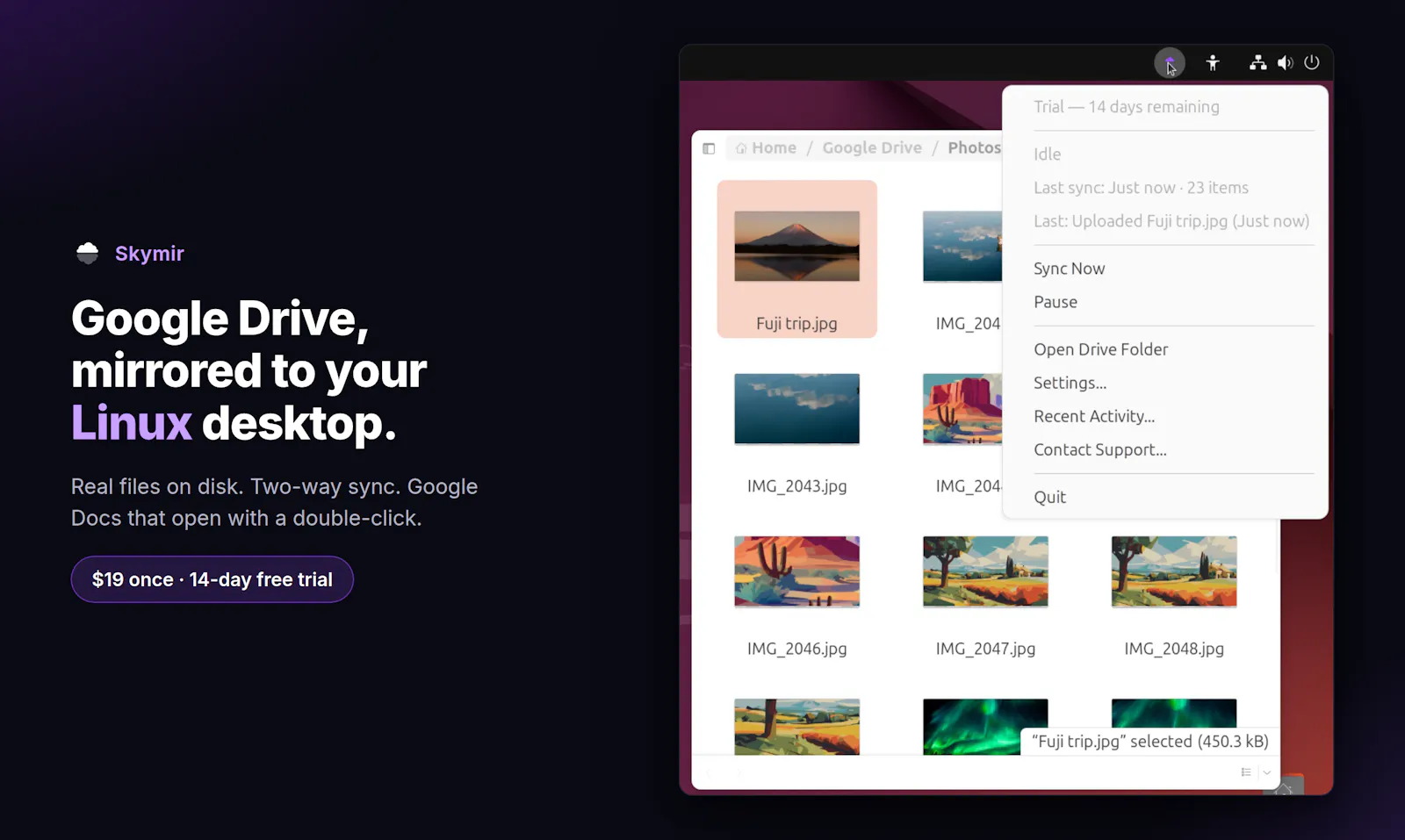Click the IMG_2043.jpg file name label
This screenshot has width=1405, height=840.
(x=797, y=486)
